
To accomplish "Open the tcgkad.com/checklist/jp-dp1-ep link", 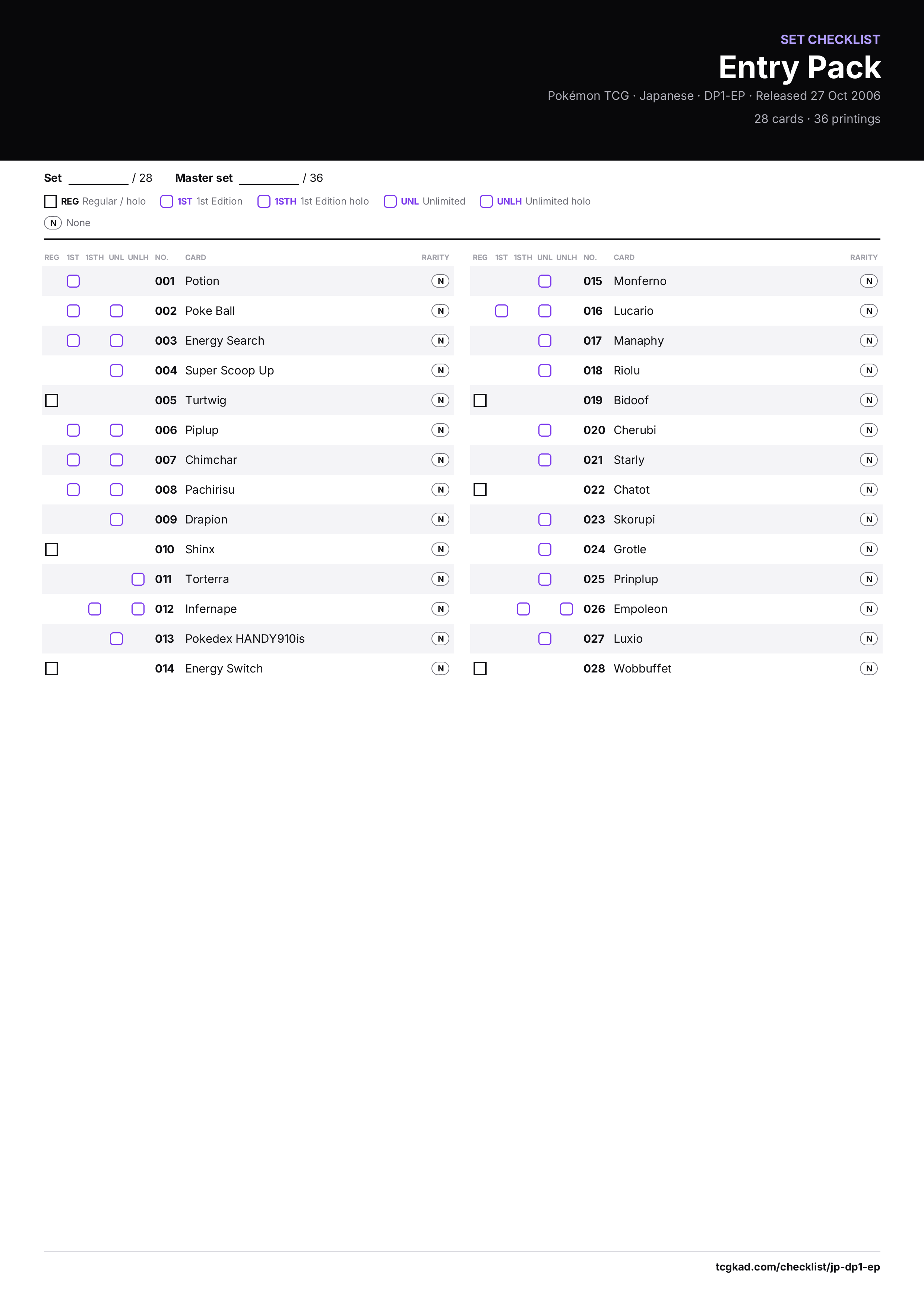I will 798,1267.
